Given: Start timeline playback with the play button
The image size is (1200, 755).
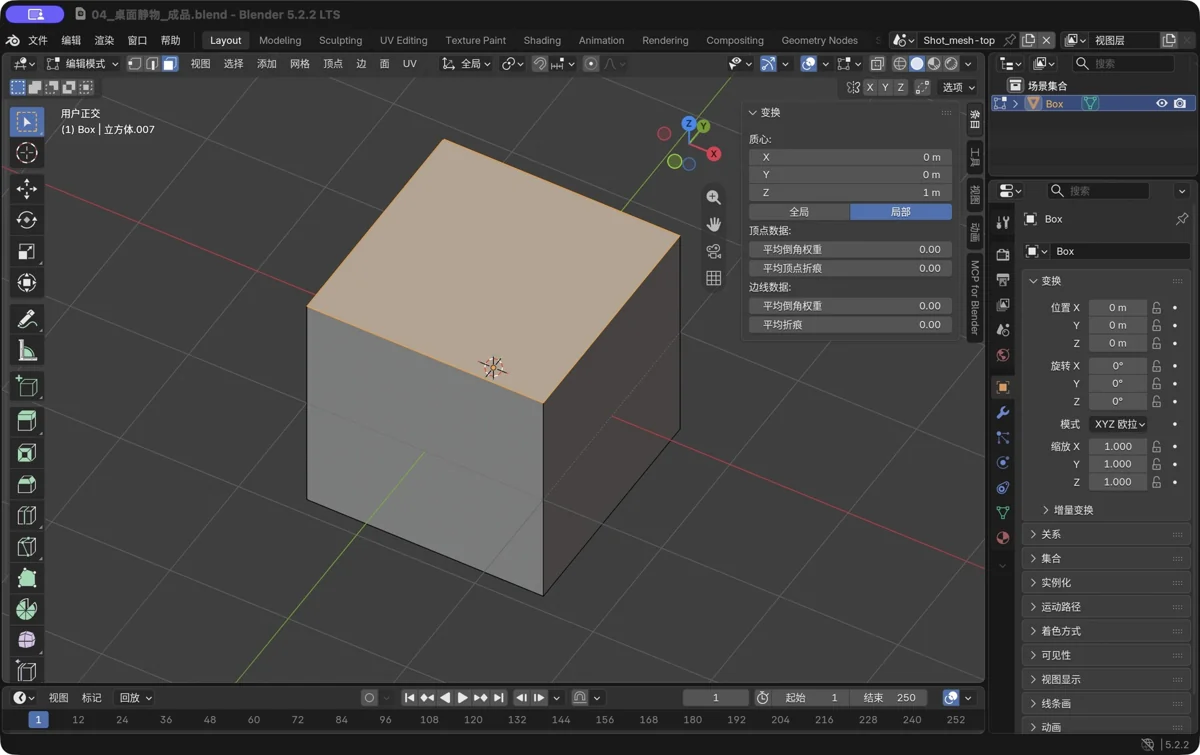Looking at the screenshot, I should [x=463, y=698].
